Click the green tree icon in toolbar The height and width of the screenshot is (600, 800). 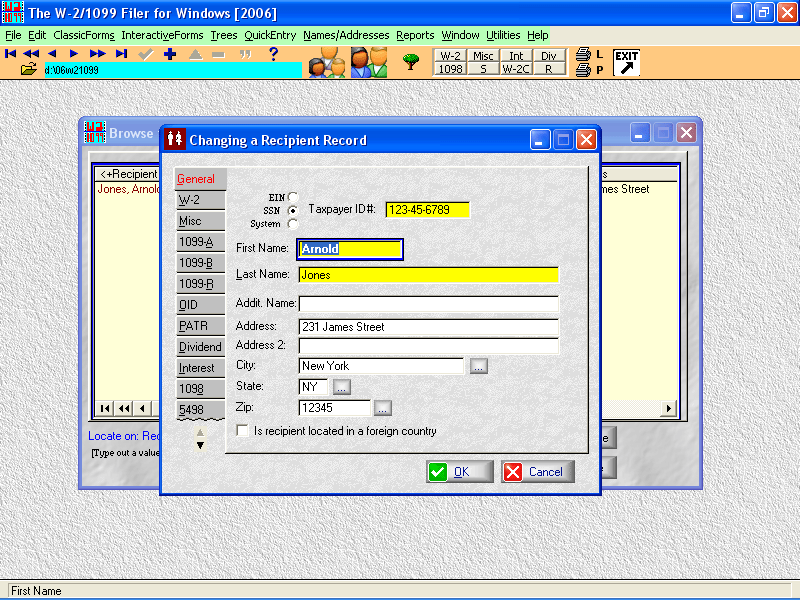(x=411, y=62)
